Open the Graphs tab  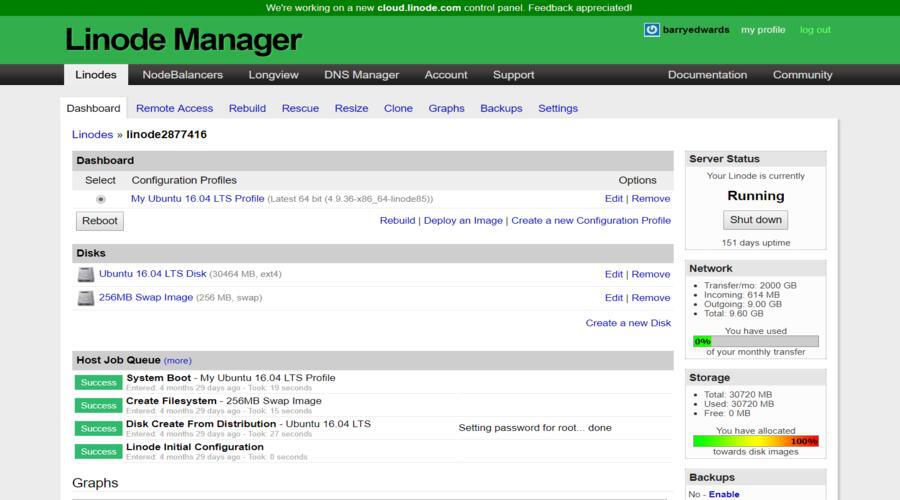tap(447, 108)
